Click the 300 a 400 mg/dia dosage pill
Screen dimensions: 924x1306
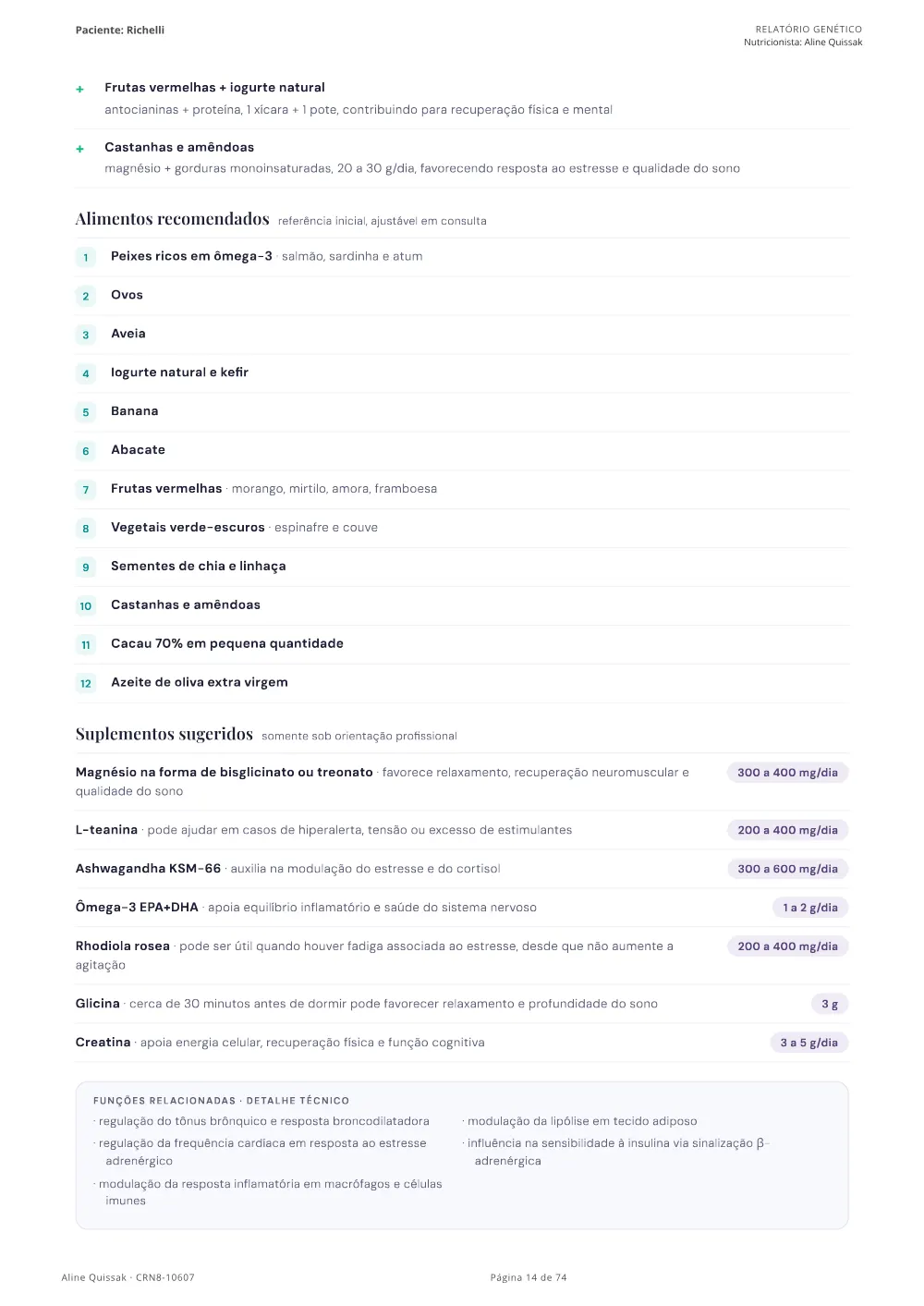click(787, 773)
